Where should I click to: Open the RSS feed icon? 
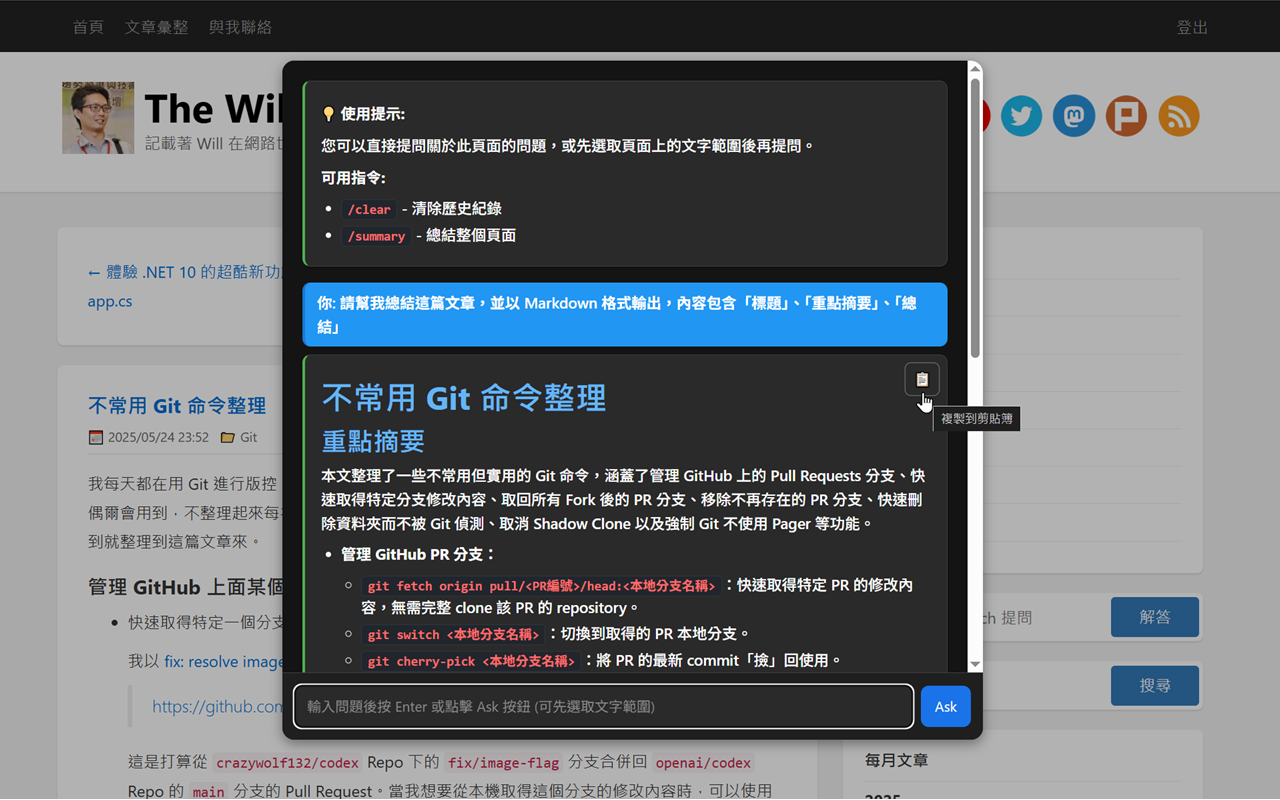pyautogui.click(x=1178, y=116)
